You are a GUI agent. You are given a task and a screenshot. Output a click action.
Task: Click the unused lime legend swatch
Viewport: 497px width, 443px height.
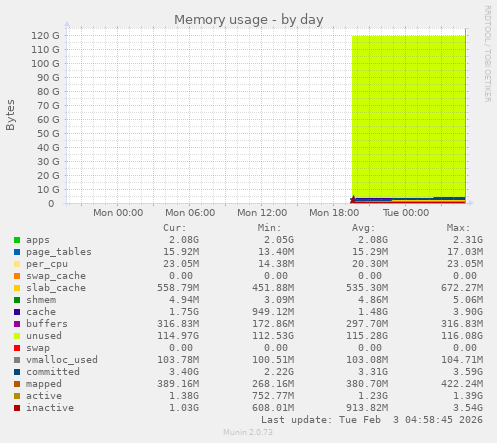click(17, 336)
